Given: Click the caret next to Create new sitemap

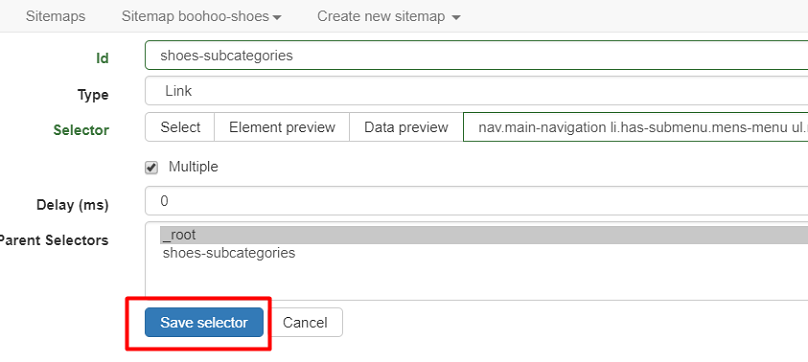Looking at the screenshot, I should point(455,18).
